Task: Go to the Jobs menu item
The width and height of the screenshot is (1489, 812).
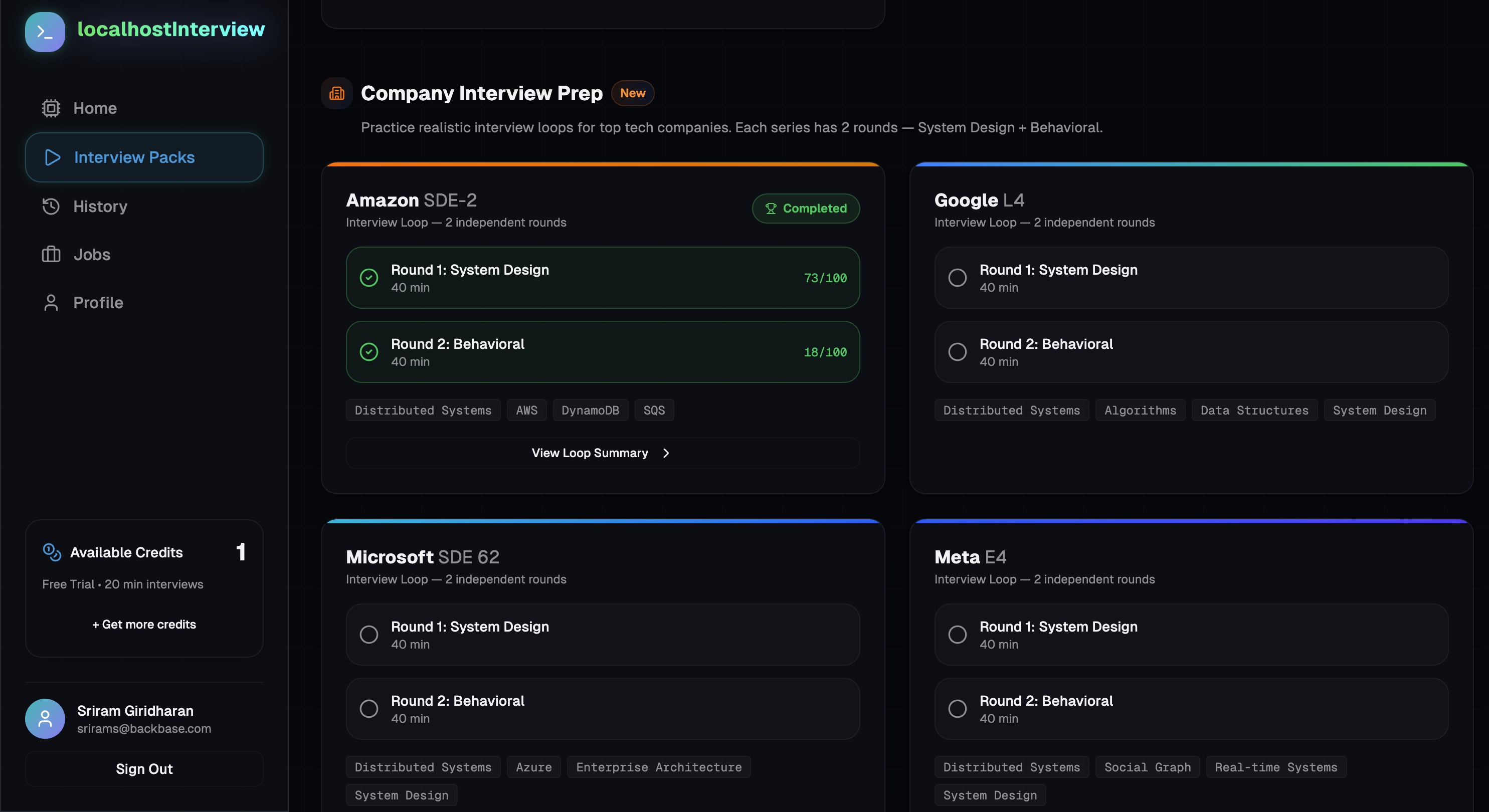Action: coord(91,254)
